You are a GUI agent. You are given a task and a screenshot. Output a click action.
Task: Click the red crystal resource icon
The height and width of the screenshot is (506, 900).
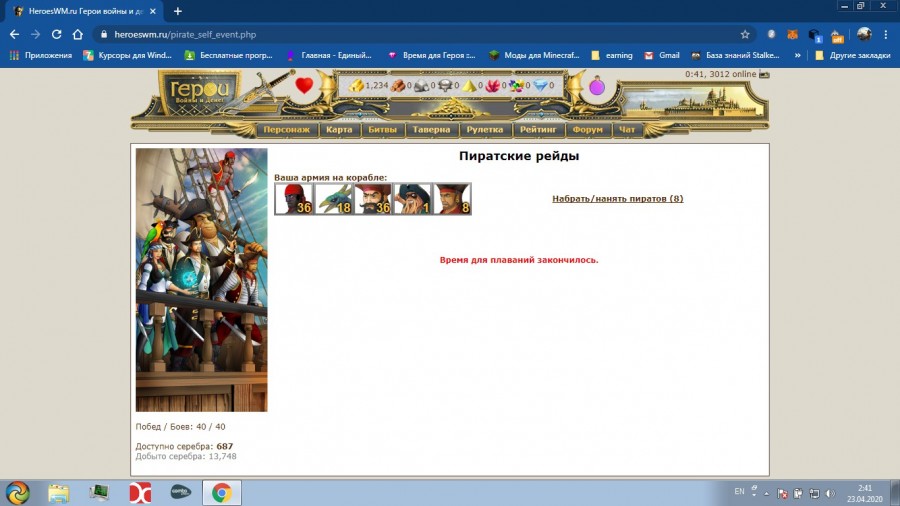pyautogui.click(x=492, y=85)
